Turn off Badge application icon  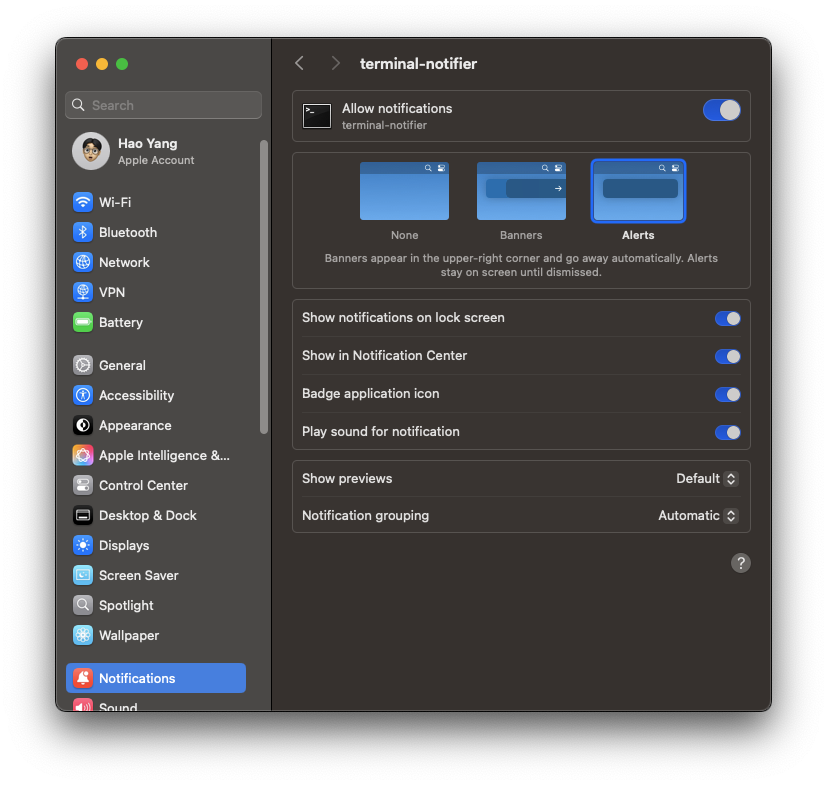[x=728, y=394]
